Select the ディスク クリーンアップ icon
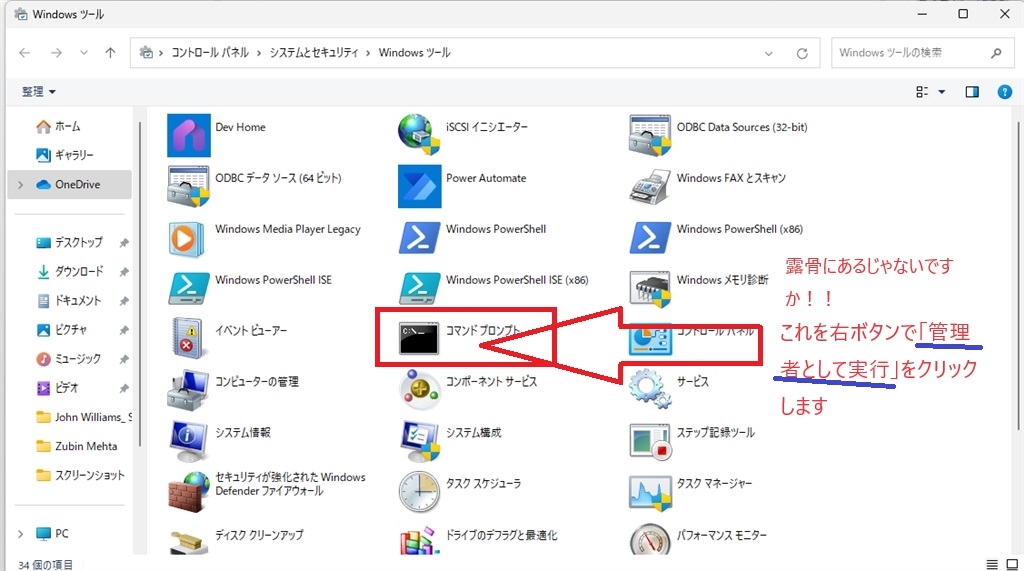Image resolution: width=1024 pixels, height=571 pixels. pyautogui.click(x=189, y=542)
